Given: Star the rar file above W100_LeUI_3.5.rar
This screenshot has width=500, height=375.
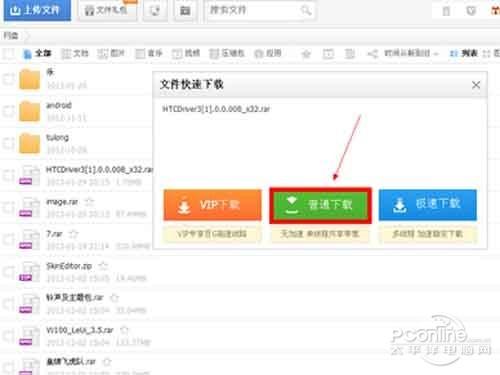Looking at the screenshot, I should [114, 298].
